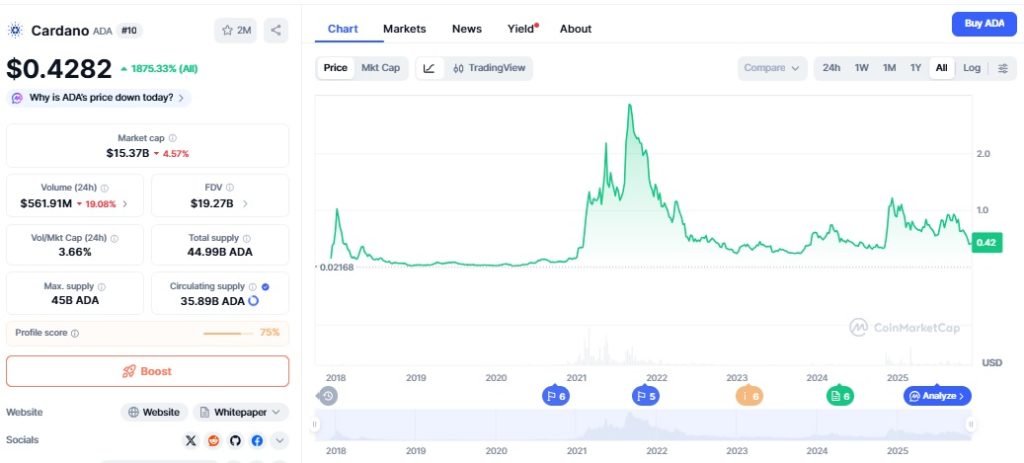1024x463 pixels.
Task: Expand FDV details chevron
Action: (x=245, y=204)
